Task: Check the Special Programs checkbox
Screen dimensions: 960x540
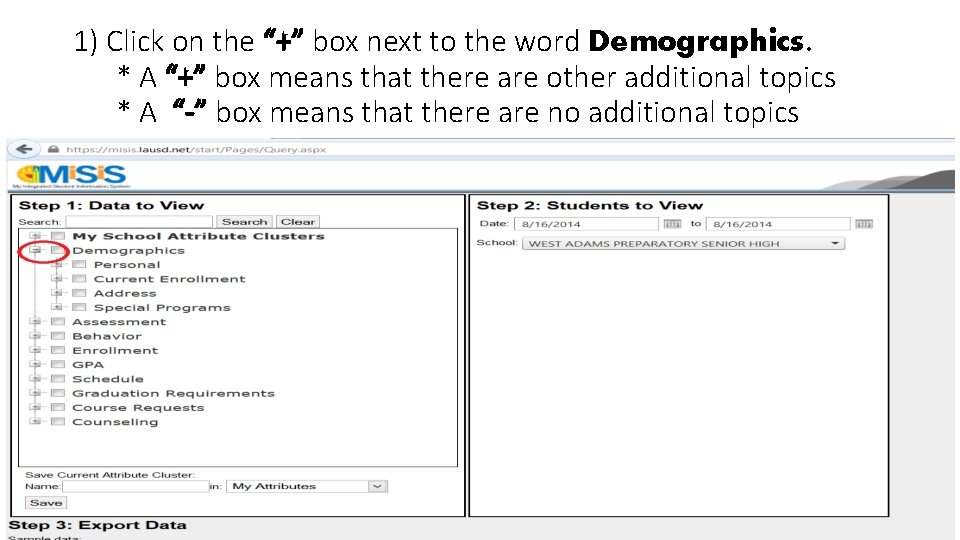Action: tap(79, 307)
